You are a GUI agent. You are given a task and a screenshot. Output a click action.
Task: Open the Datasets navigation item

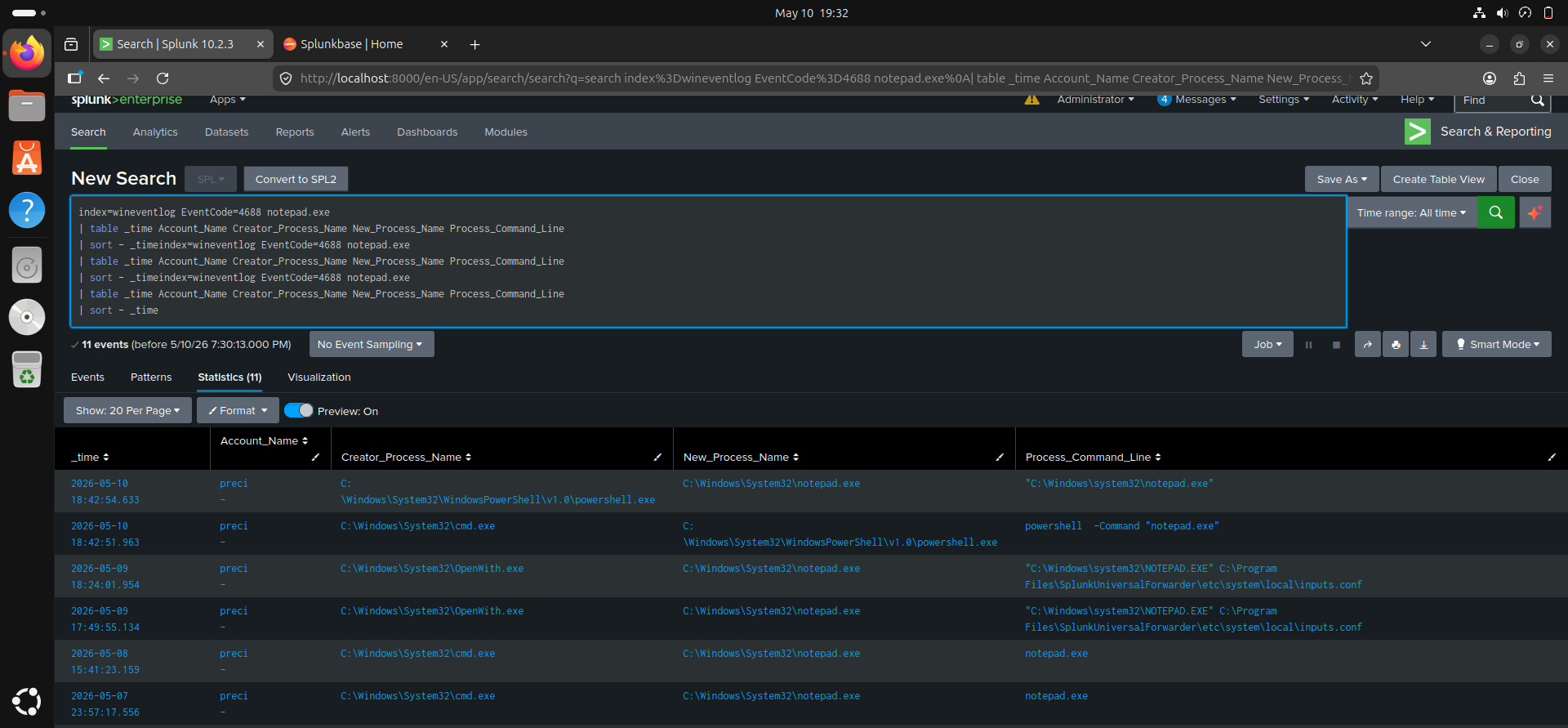[x=226, y=132]
